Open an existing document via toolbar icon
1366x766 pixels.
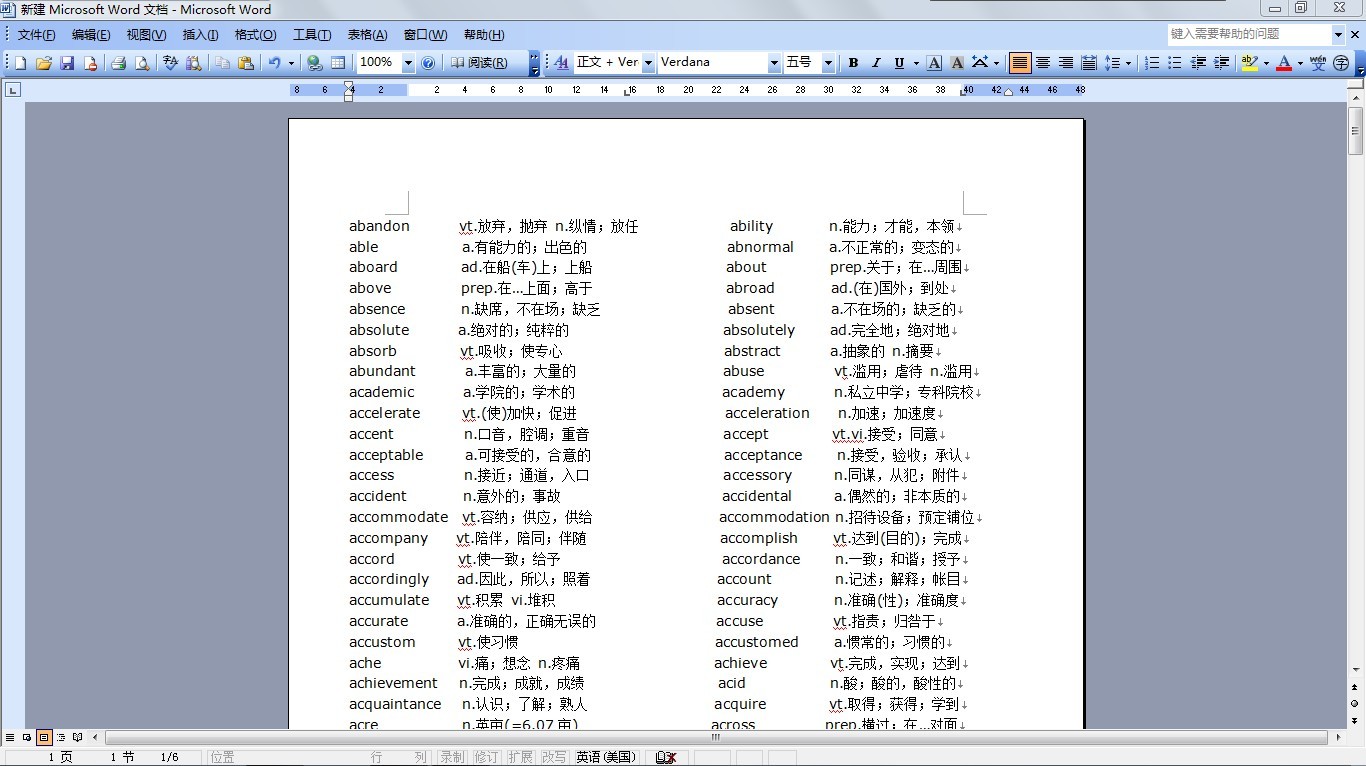click(43, 62)
